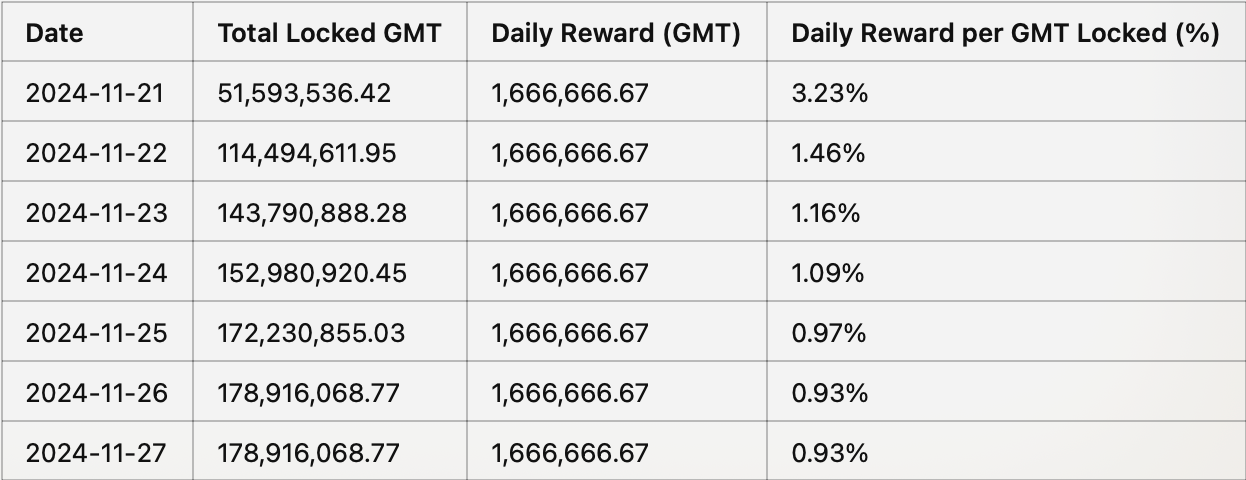Click the 114,494,611.95 locked value

tap(307, 153)
